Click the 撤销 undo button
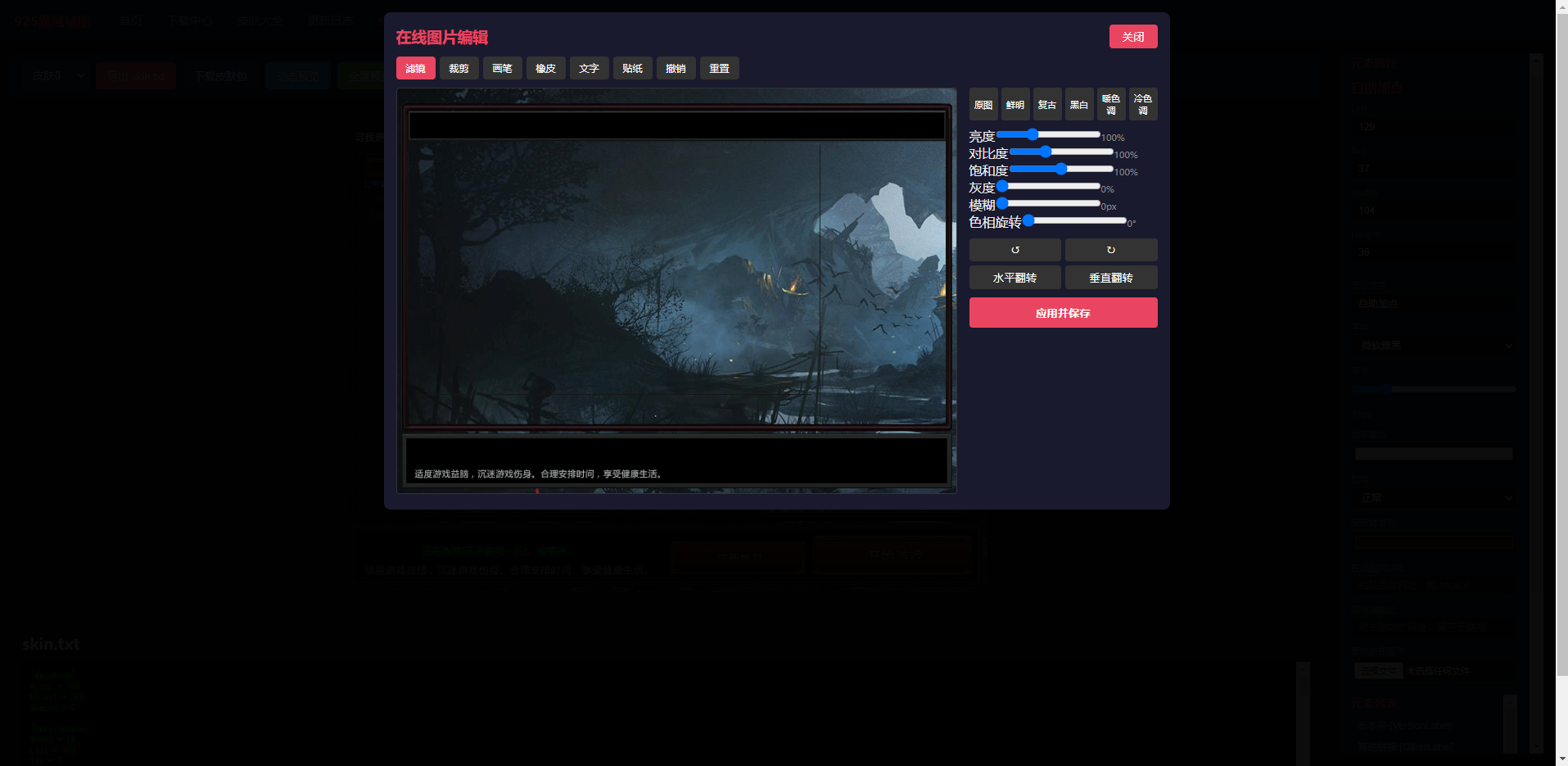Viewport: 1568px width, 766px height. pos(676,68)
